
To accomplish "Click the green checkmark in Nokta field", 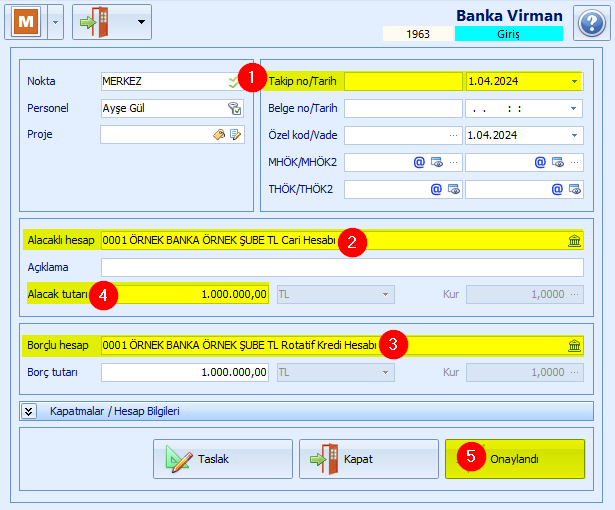I will pos(234,81).
